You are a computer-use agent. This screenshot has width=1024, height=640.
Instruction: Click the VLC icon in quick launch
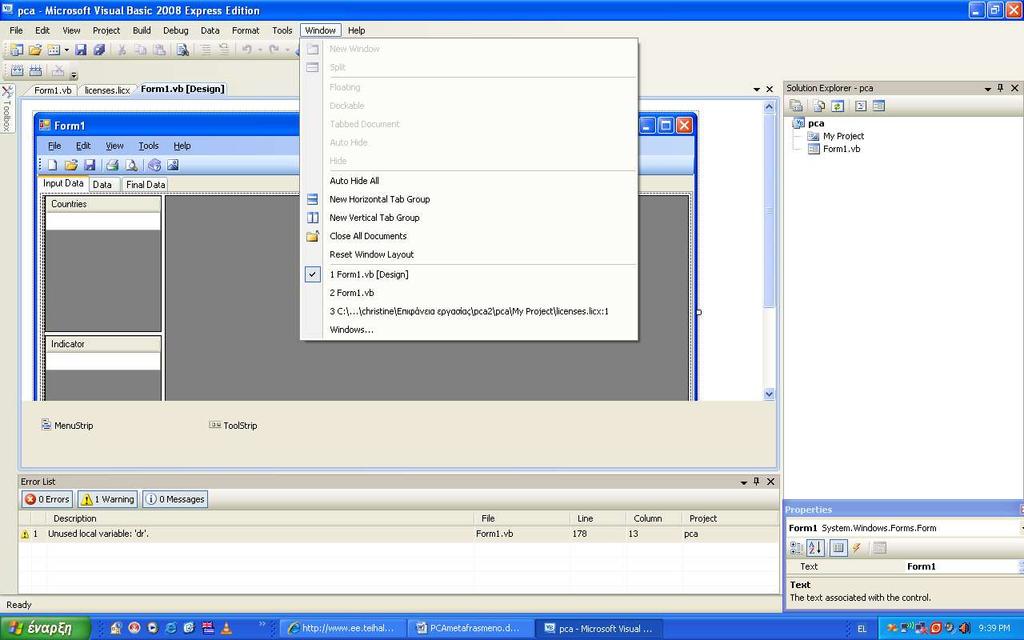click(226, 628)
